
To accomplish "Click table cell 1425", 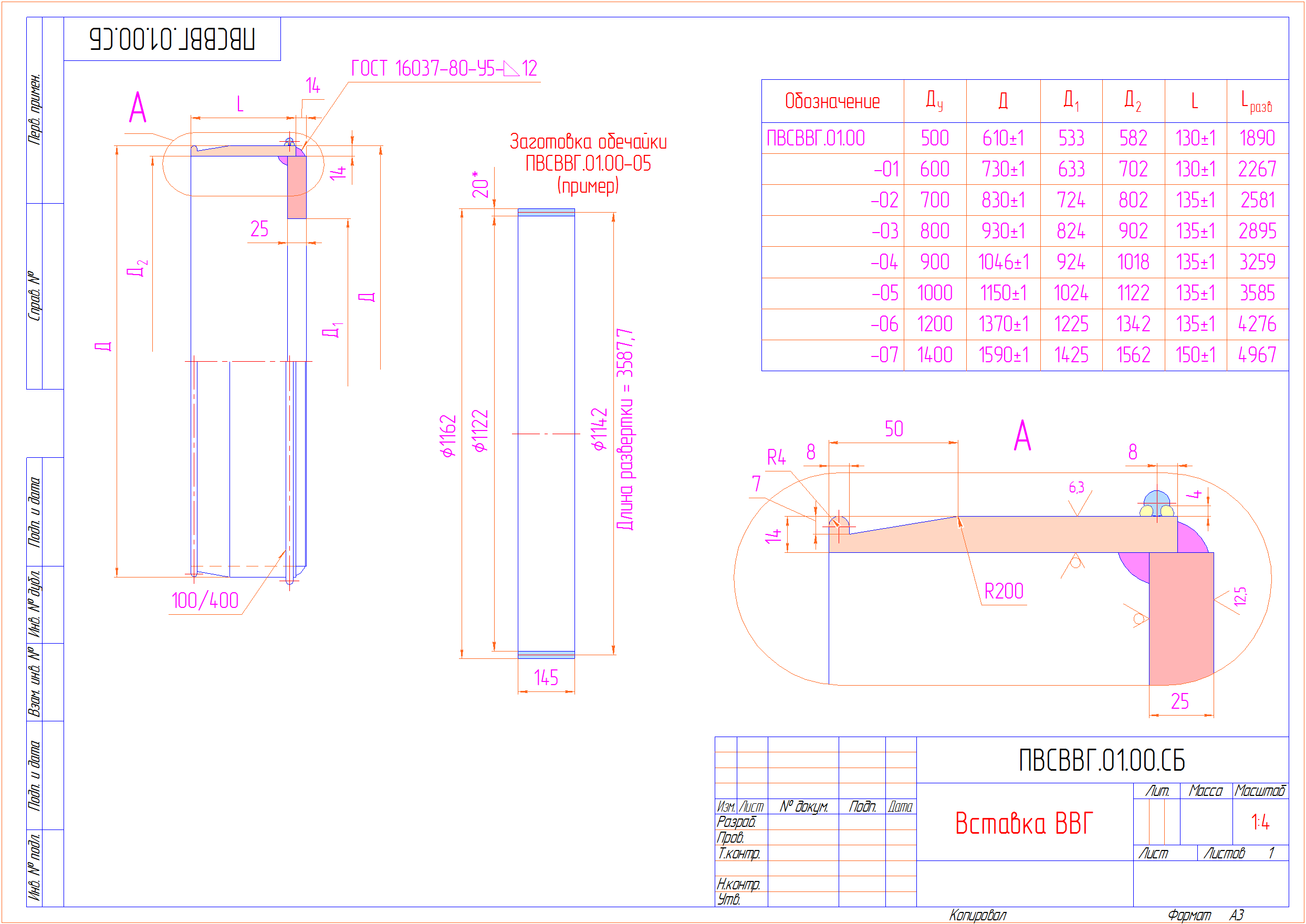I will pyautogui.click(x=1071, y=355).
